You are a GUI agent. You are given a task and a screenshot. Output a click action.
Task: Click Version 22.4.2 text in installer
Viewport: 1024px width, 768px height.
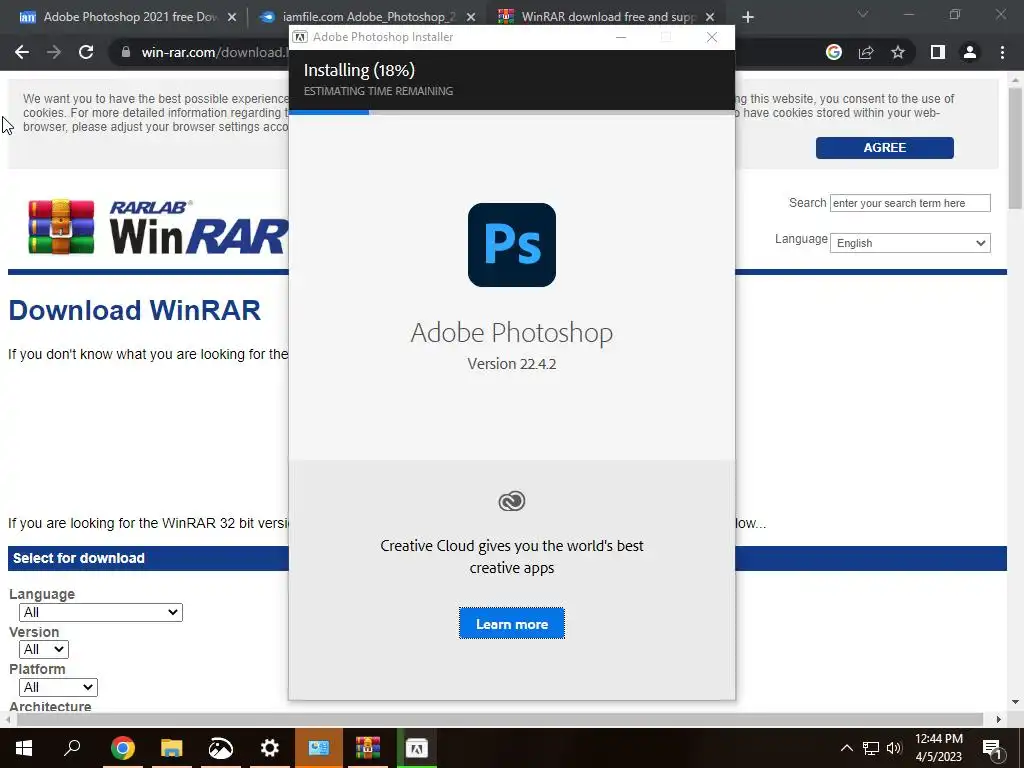pyautogui.click(x=511, y=364)
